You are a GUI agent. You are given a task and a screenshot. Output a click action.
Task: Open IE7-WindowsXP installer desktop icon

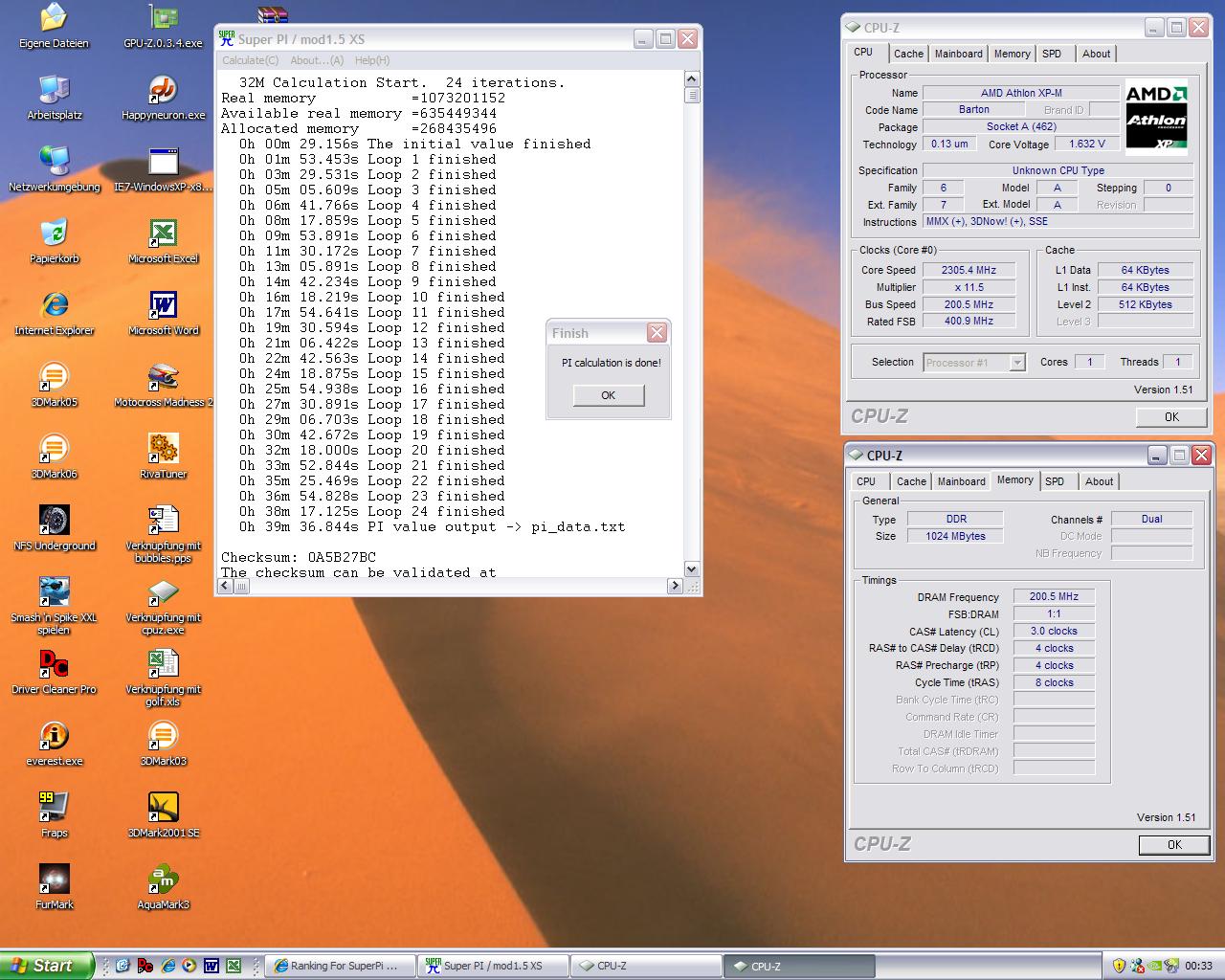click(x=163, y=169)
